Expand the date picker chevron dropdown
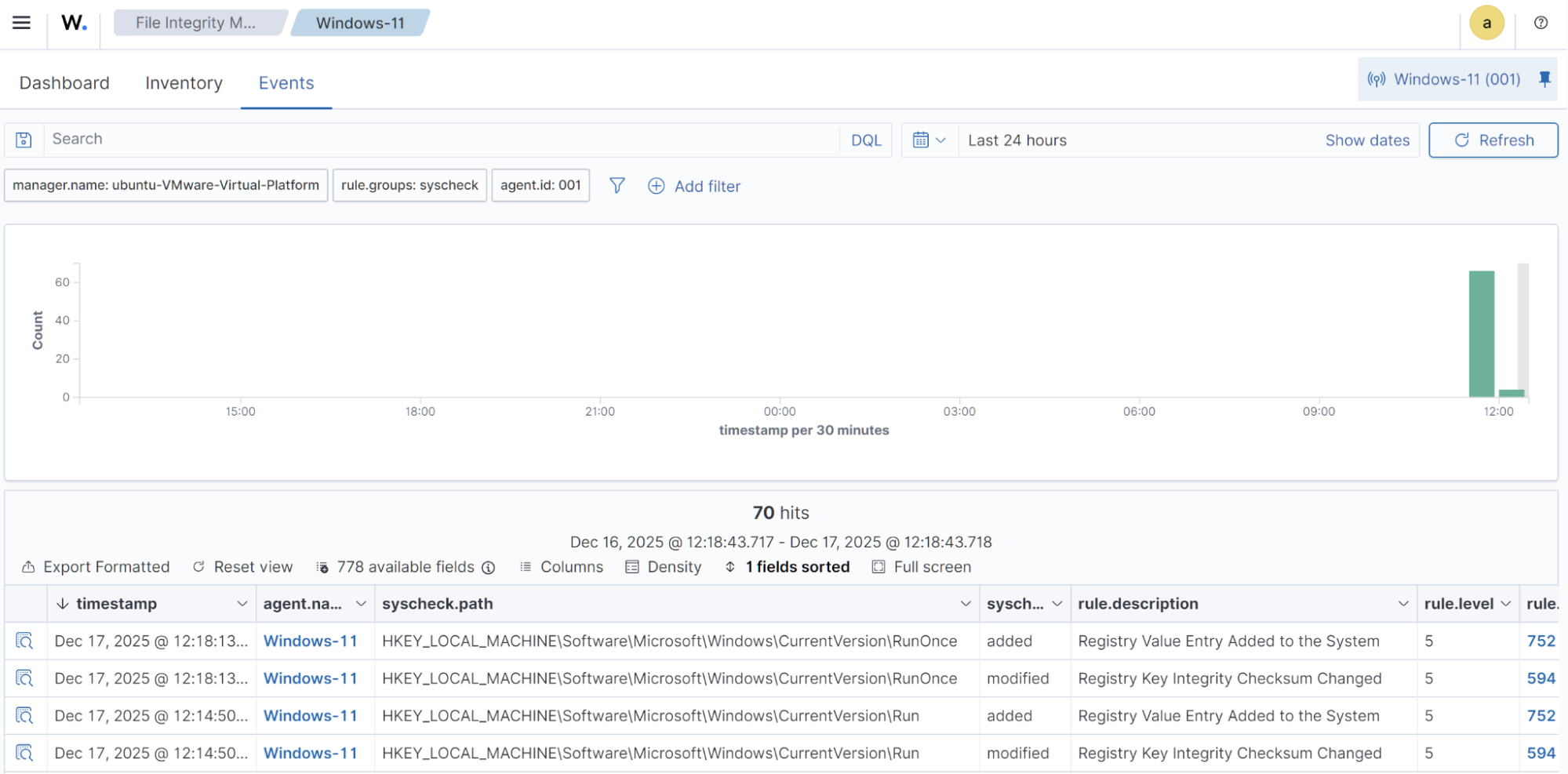This screenshot has width=1568, height=774. (x=941, y=140)
